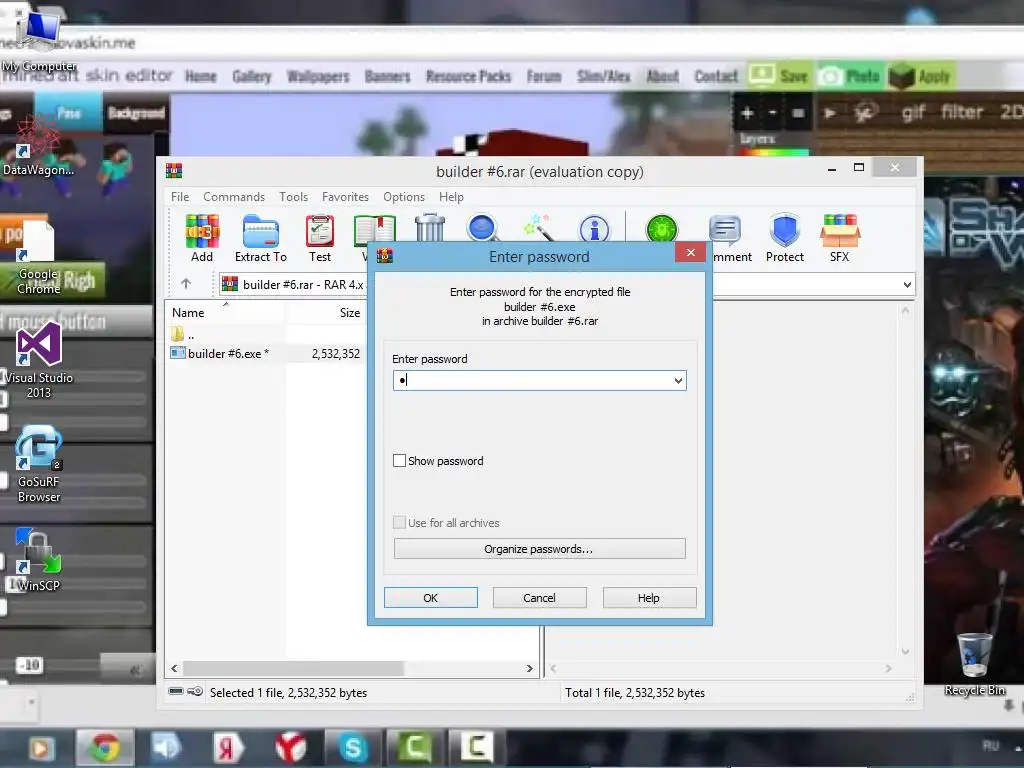This screenshot has height=768, width=1024.
Task: Tick the Use for all archives checkbox
Action: [x=399, y=522]
